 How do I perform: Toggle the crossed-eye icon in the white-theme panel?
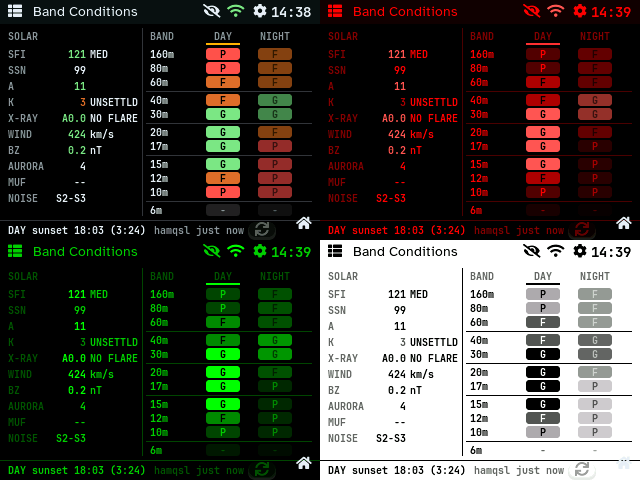click(x=531, y=251)
